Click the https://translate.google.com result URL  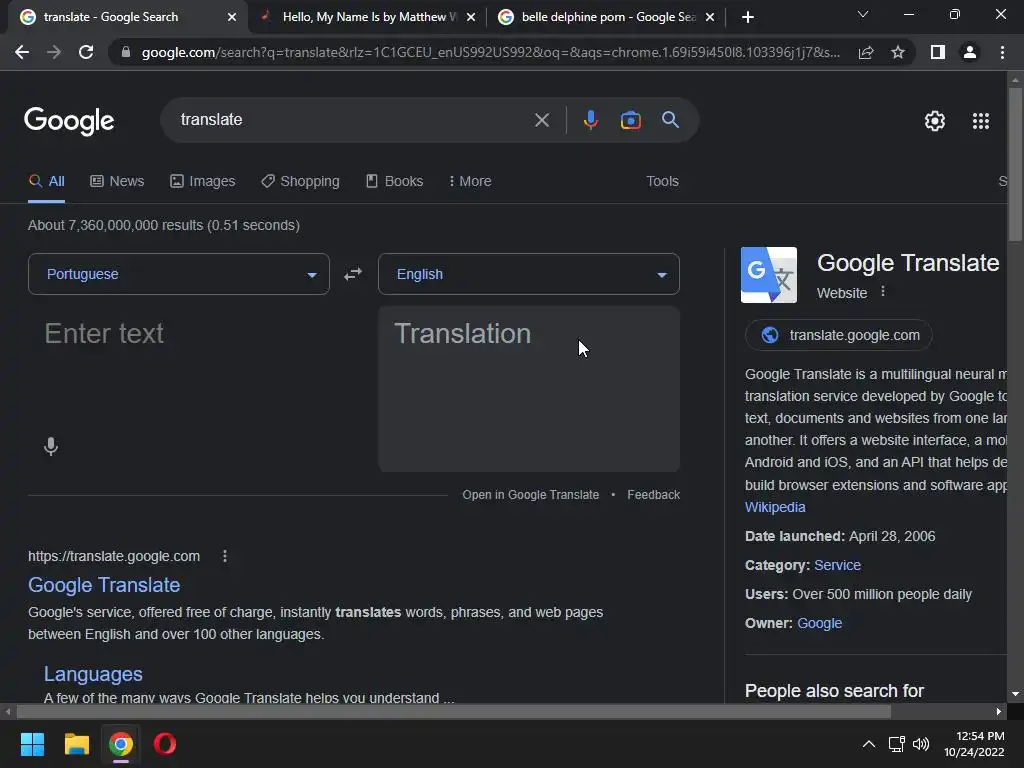click(x=114, y=556)
